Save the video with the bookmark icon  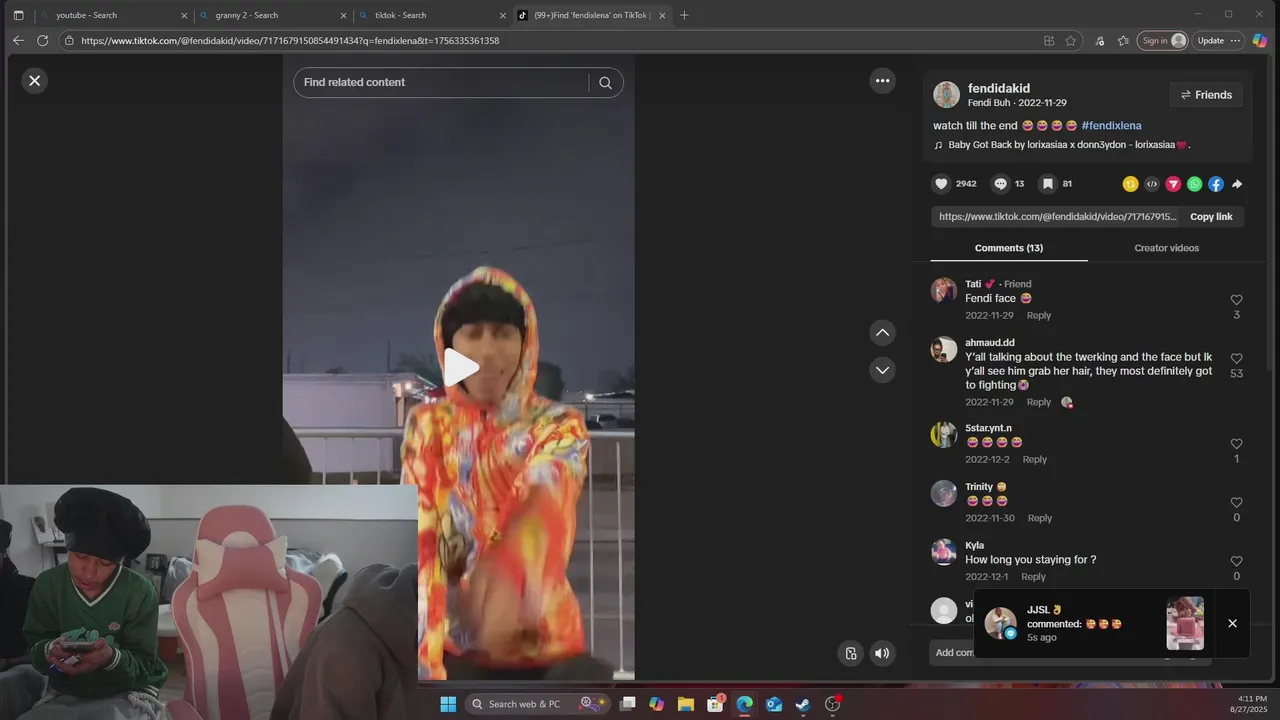pyautogui.click(x=1047, y=184)
